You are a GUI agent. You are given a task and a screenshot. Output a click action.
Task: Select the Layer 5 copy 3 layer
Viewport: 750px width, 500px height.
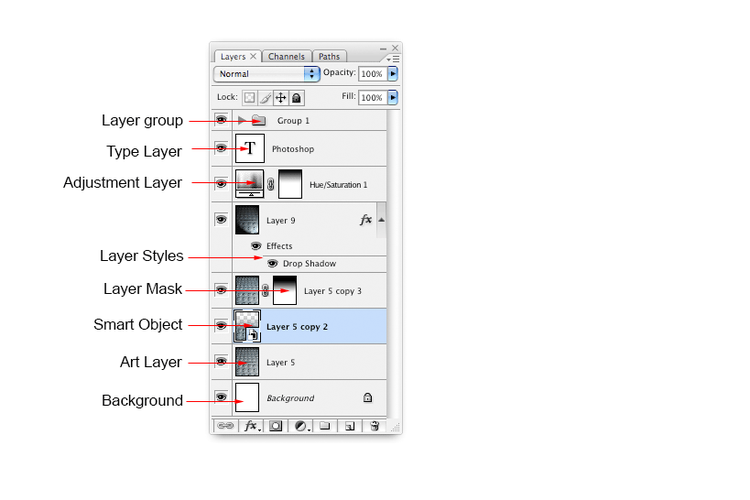coord(332,291)
